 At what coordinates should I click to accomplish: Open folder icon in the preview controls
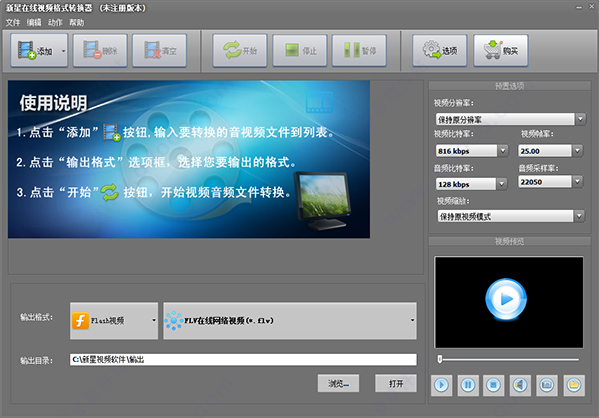click(x=574, y=385)
